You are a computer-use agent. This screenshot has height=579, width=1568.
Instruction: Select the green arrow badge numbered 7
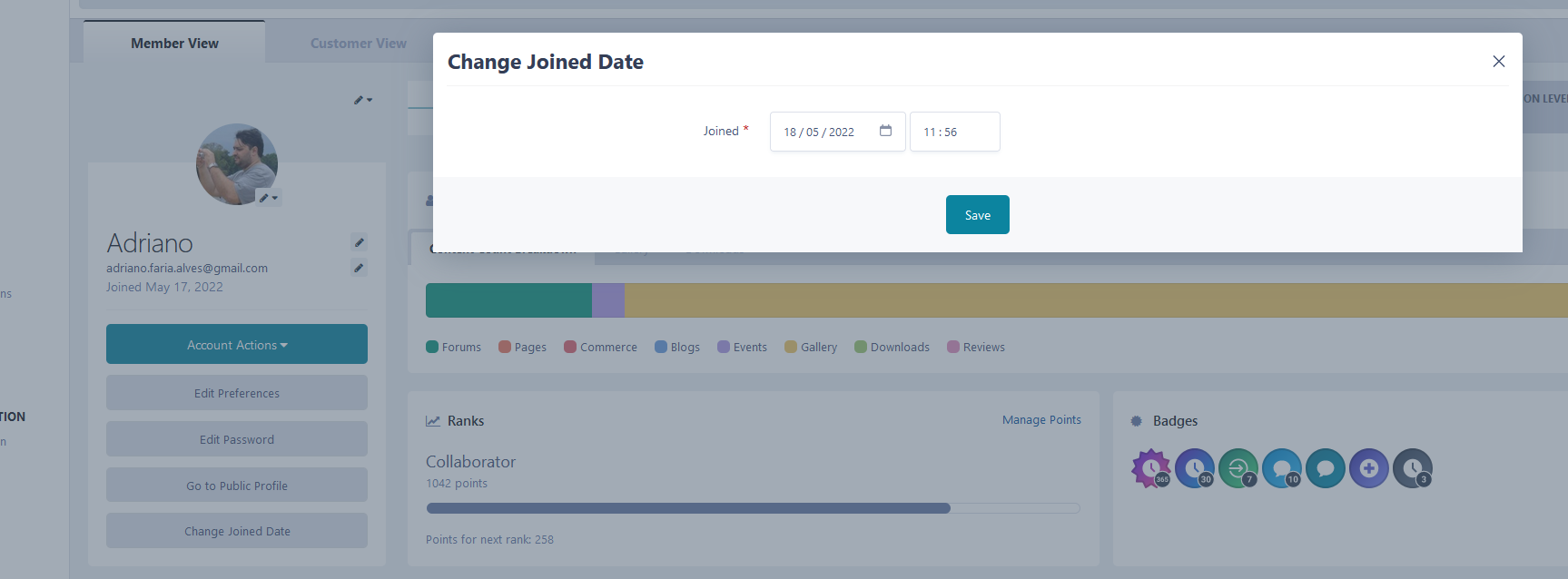coord(1238,468)
